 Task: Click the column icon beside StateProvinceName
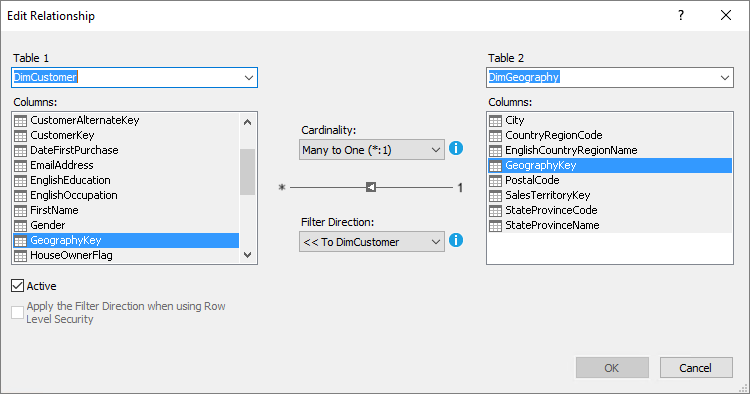(x=496, y=226)
